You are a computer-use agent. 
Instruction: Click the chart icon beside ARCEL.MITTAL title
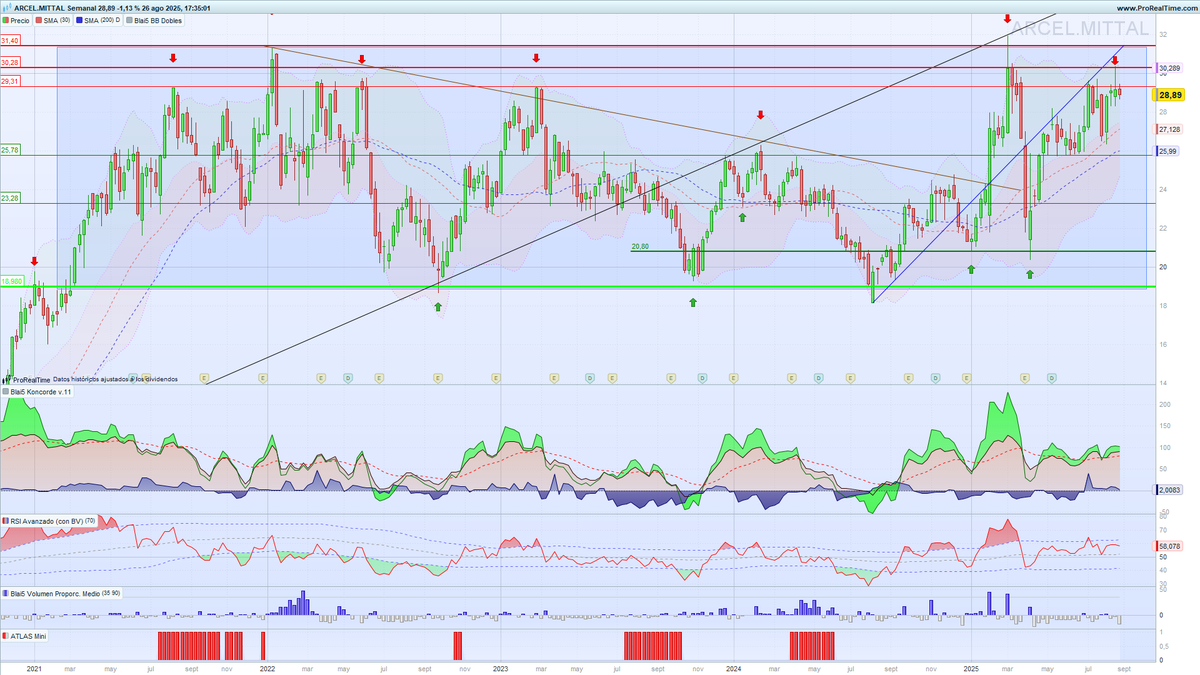coord(7,7)
